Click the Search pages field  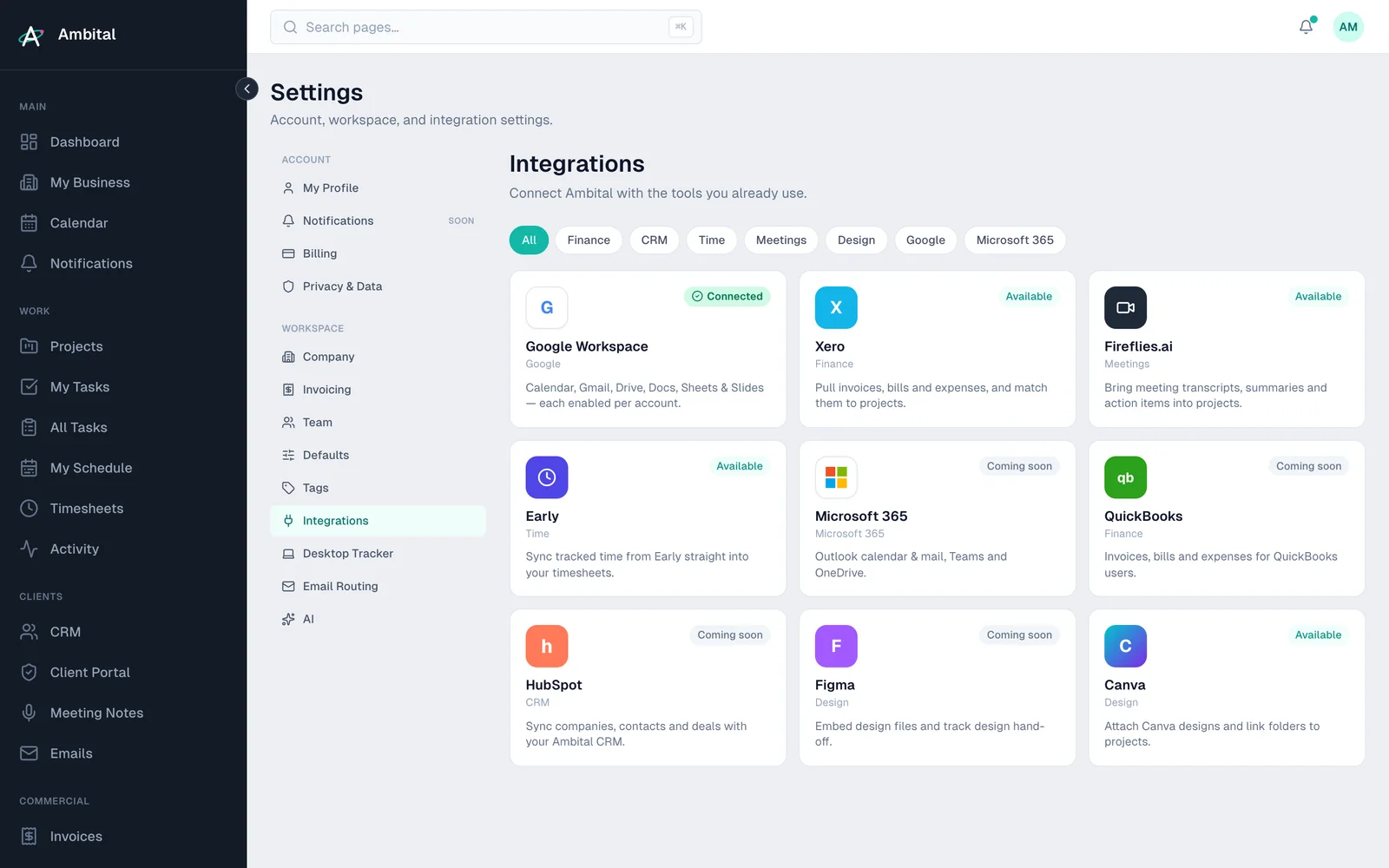485,27
